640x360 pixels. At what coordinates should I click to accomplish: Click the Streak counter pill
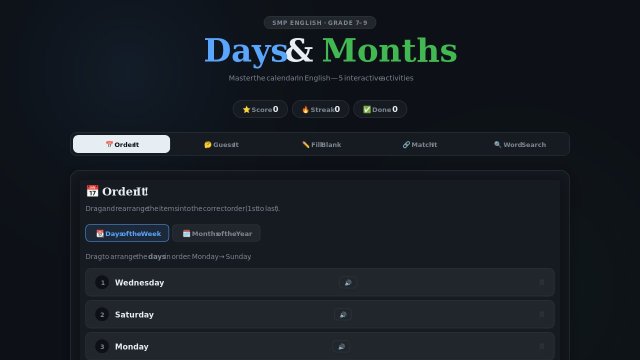(320, 109)
